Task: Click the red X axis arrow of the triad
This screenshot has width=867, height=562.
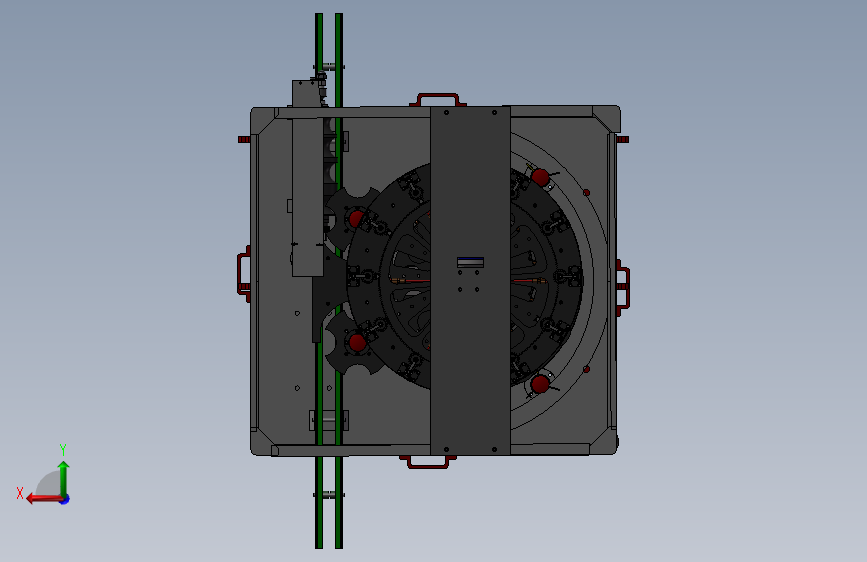Action: click(44, 499)
